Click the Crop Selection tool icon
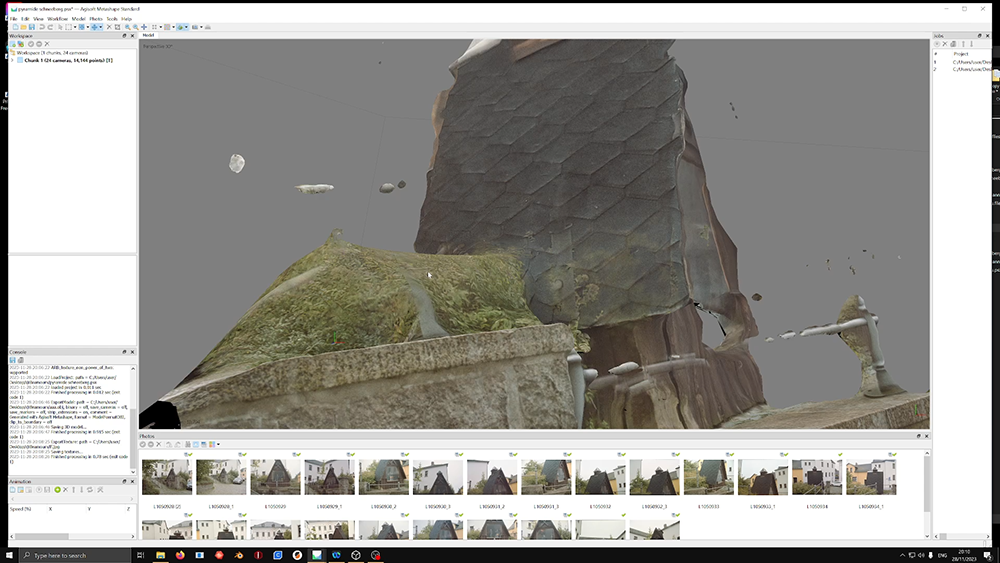Viewport: 1000px width, 563px height. click(117, 27)
